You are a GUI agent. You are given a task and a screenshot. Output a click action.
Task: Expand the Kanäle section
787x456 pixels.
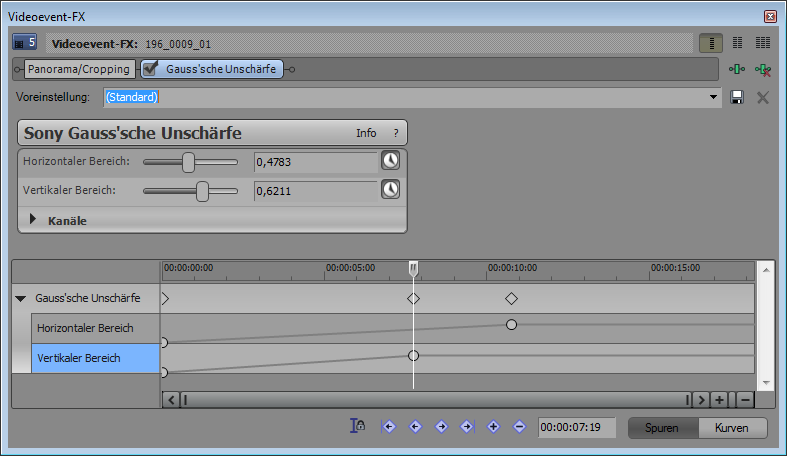(x=33, y=220)
